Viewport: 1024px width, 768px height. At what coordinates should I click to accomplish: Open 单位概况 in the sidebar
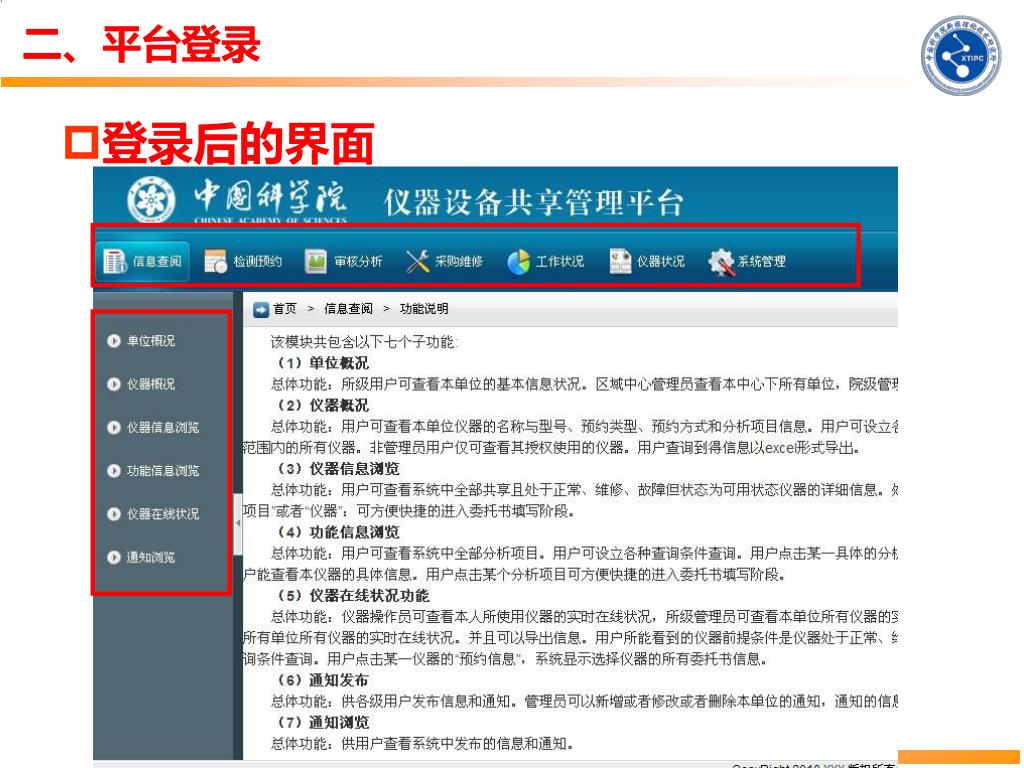[x=150, y=341]
